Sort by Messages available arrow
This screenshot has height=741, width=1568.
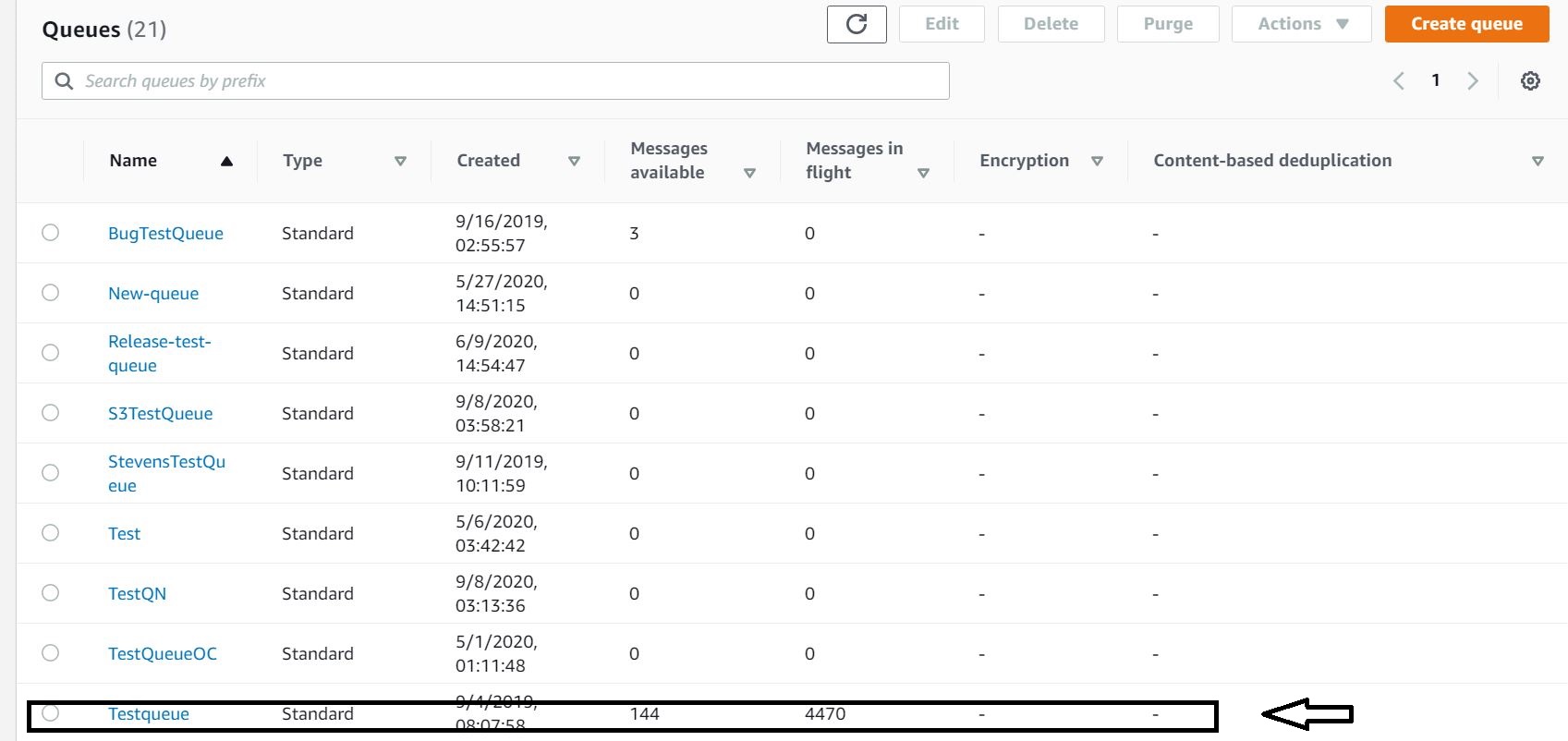[749, 174]
